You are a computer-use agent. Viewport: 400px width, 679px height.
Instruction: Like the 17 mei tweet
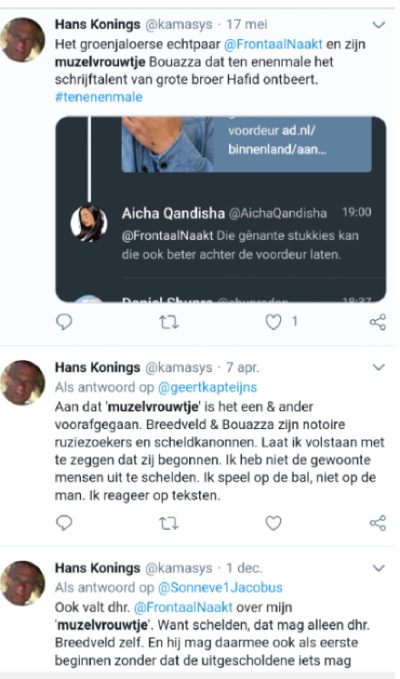(x=273, y=322)
